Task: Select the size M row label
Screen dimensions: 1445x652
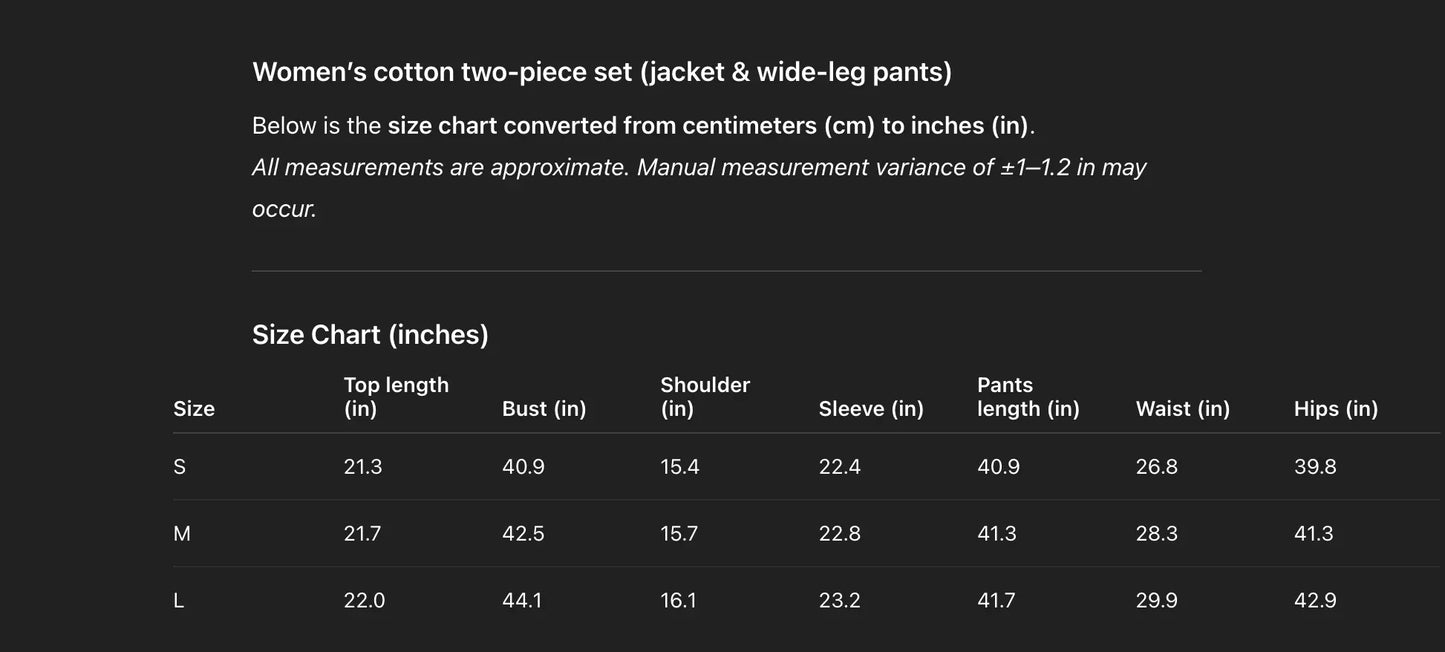Action: pyautogui.click(x=182, y=534)
